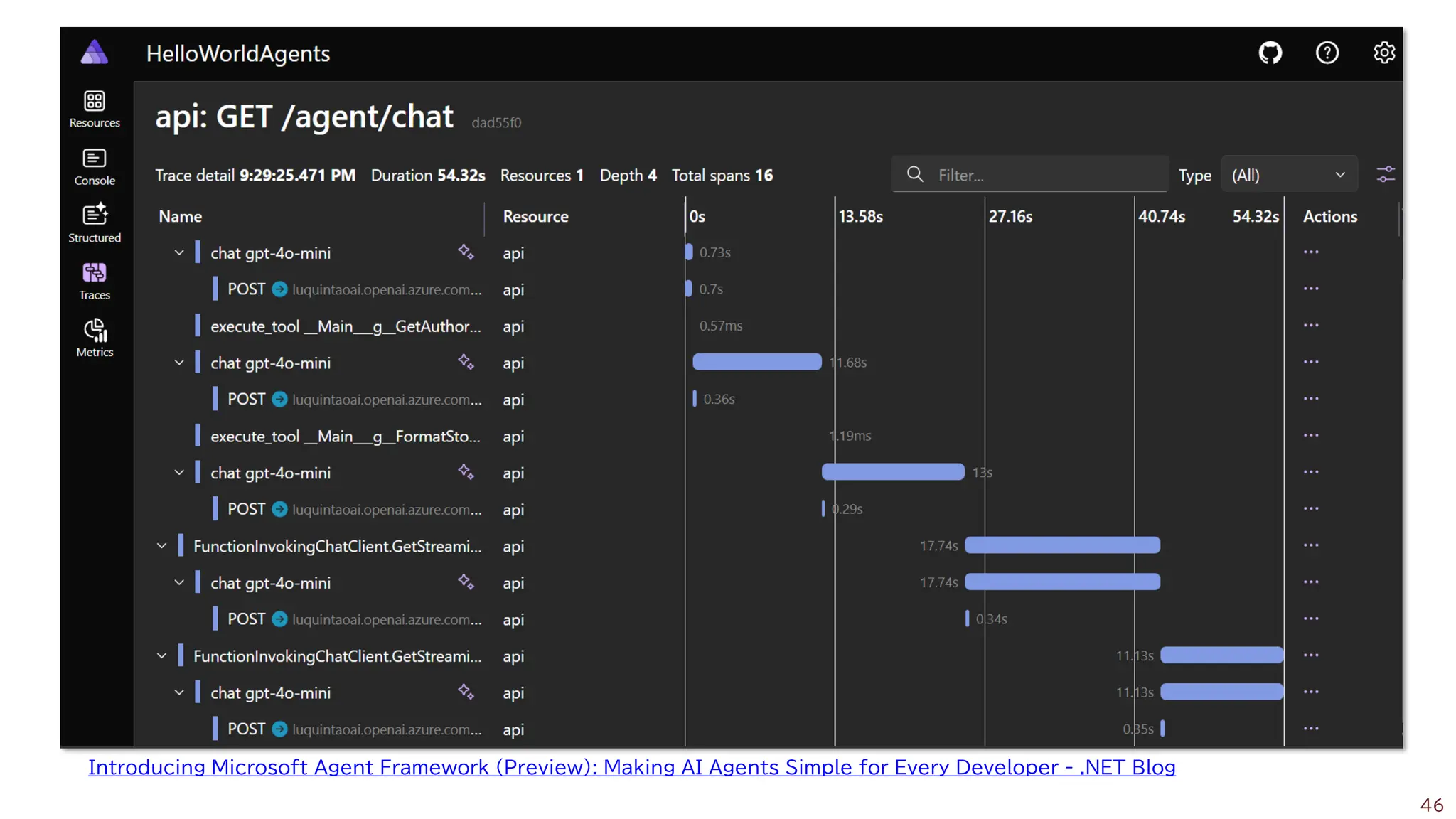Collapse the 11.13s FunctionInvokingChatClient row
The image size is (1456, 819).
(162, 656)
